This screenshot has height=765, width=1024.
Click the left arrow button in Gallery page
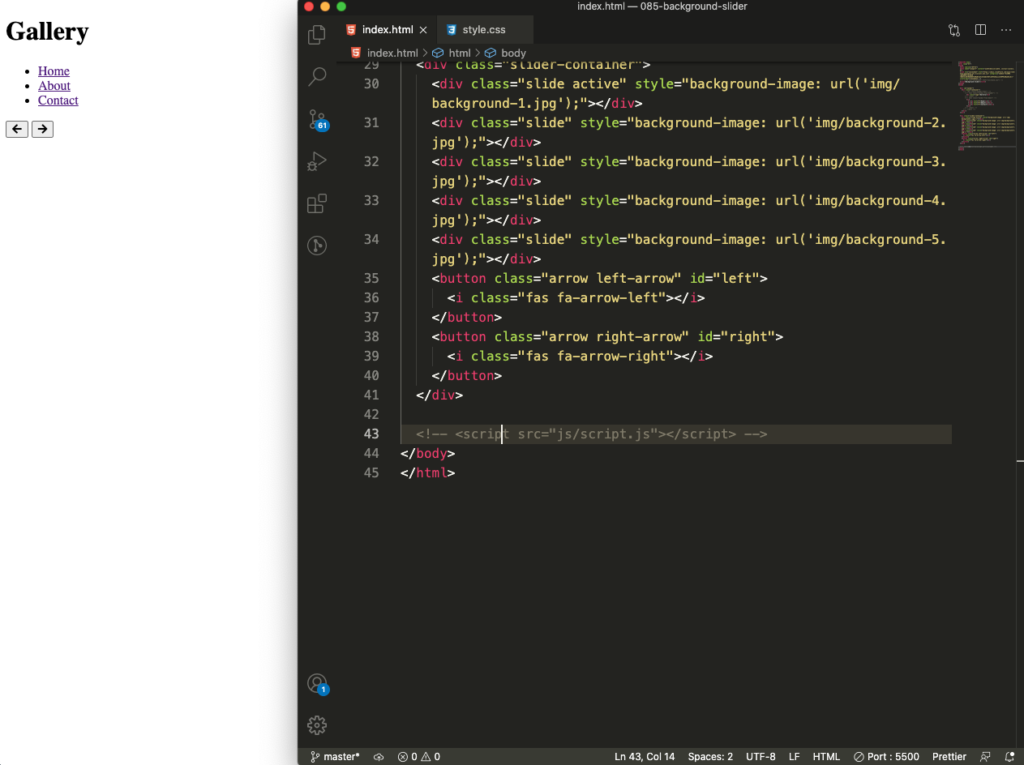pos(17,129)
